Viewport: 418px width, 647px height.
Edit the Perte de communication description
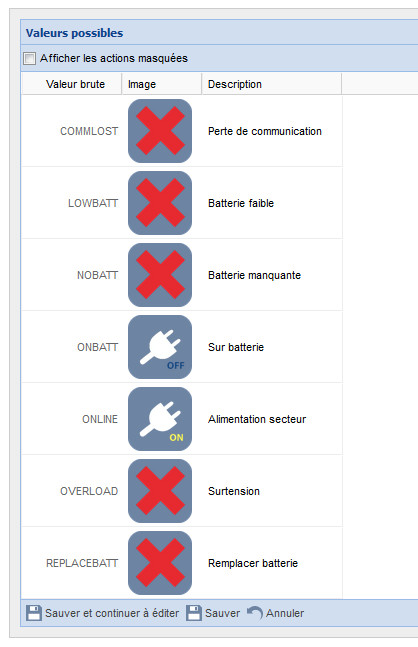[265, 131]
